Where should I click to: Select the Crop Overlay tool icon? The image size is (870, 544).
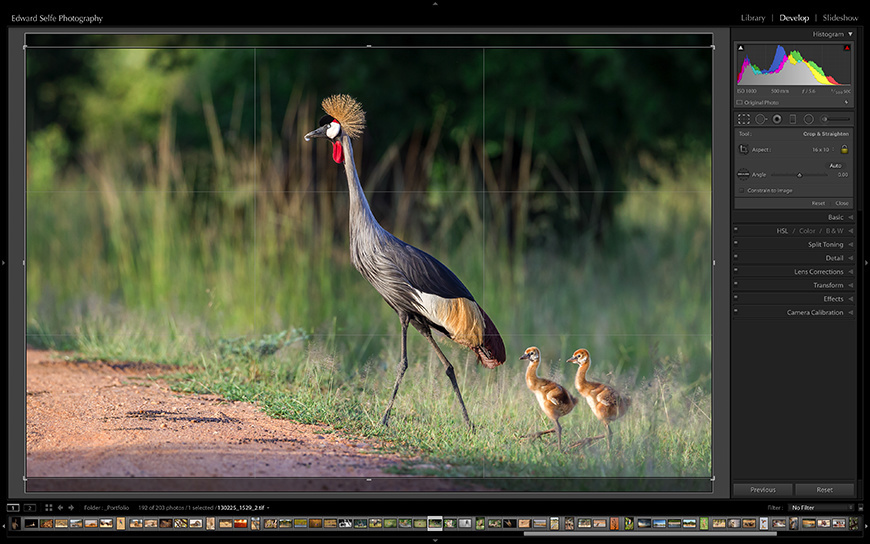[743, 119]
